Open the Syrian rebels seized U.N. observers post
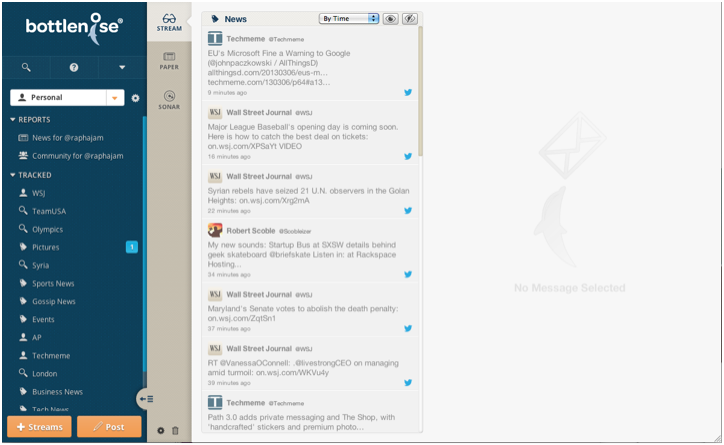Viewport: 724px width, 445px height. point(310,192)
